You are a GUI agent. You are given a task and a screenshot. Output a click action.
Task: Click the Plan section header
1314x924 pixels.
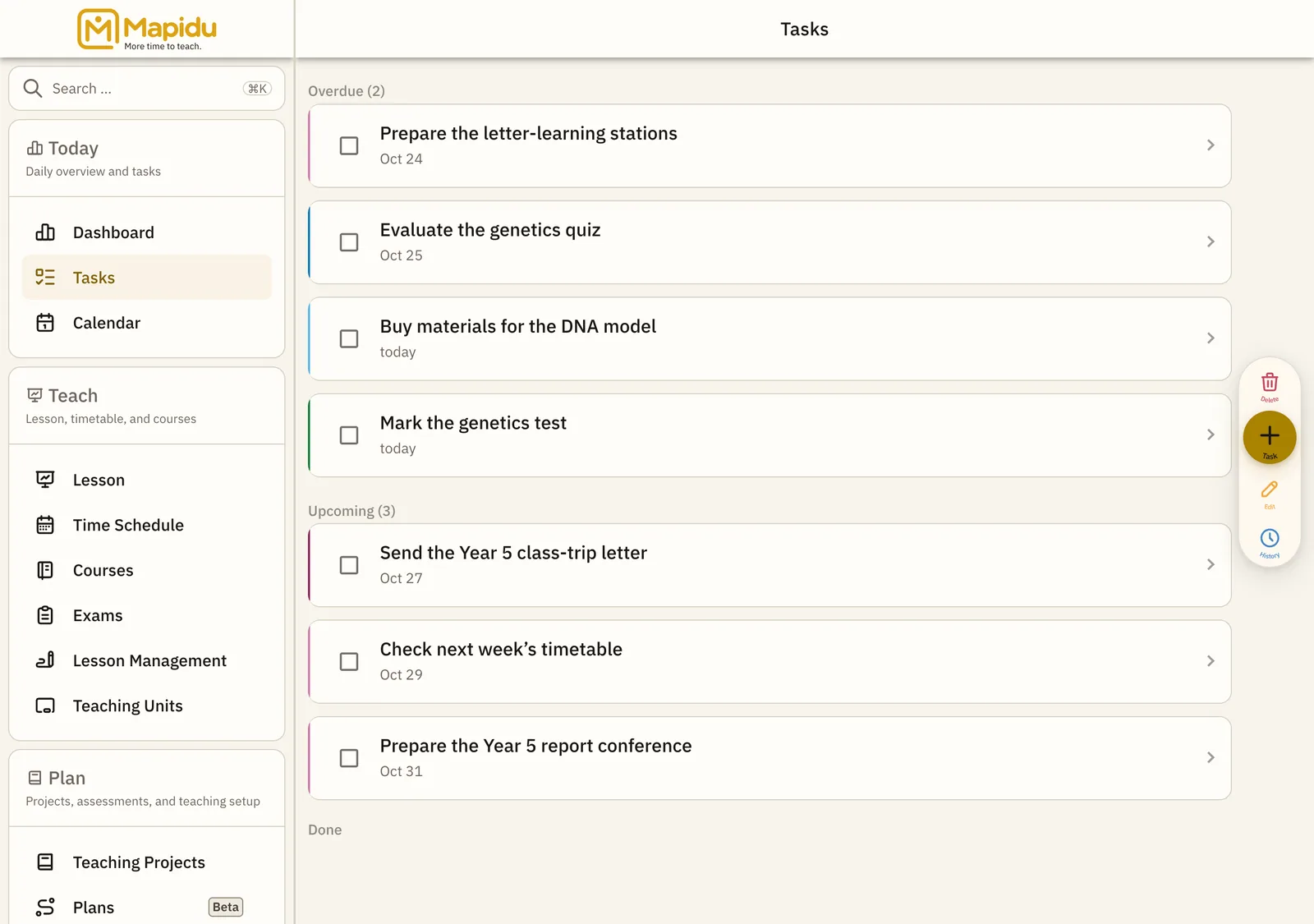click(147, 788)
